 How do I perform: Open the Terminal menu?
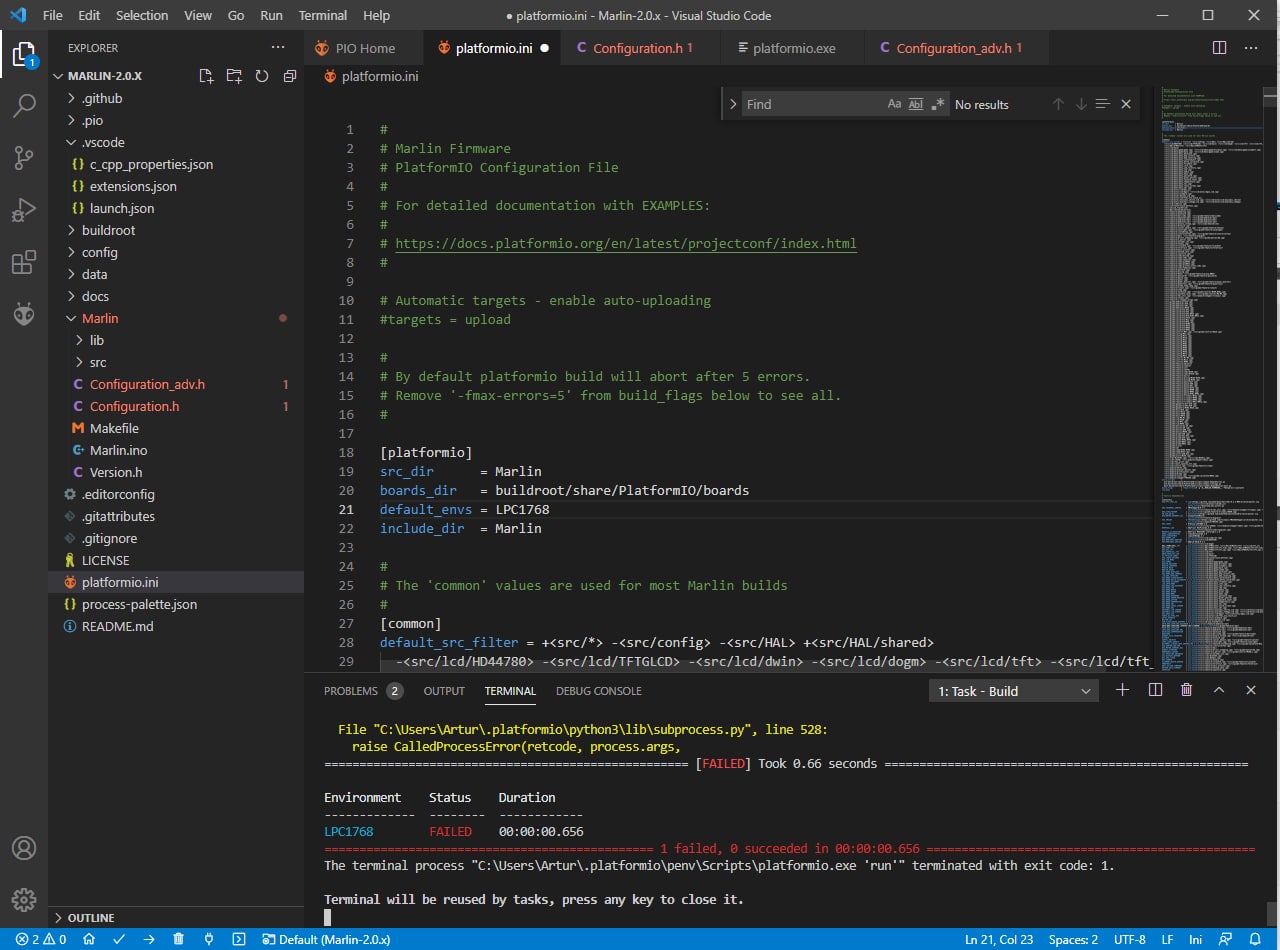click(323, 15)
